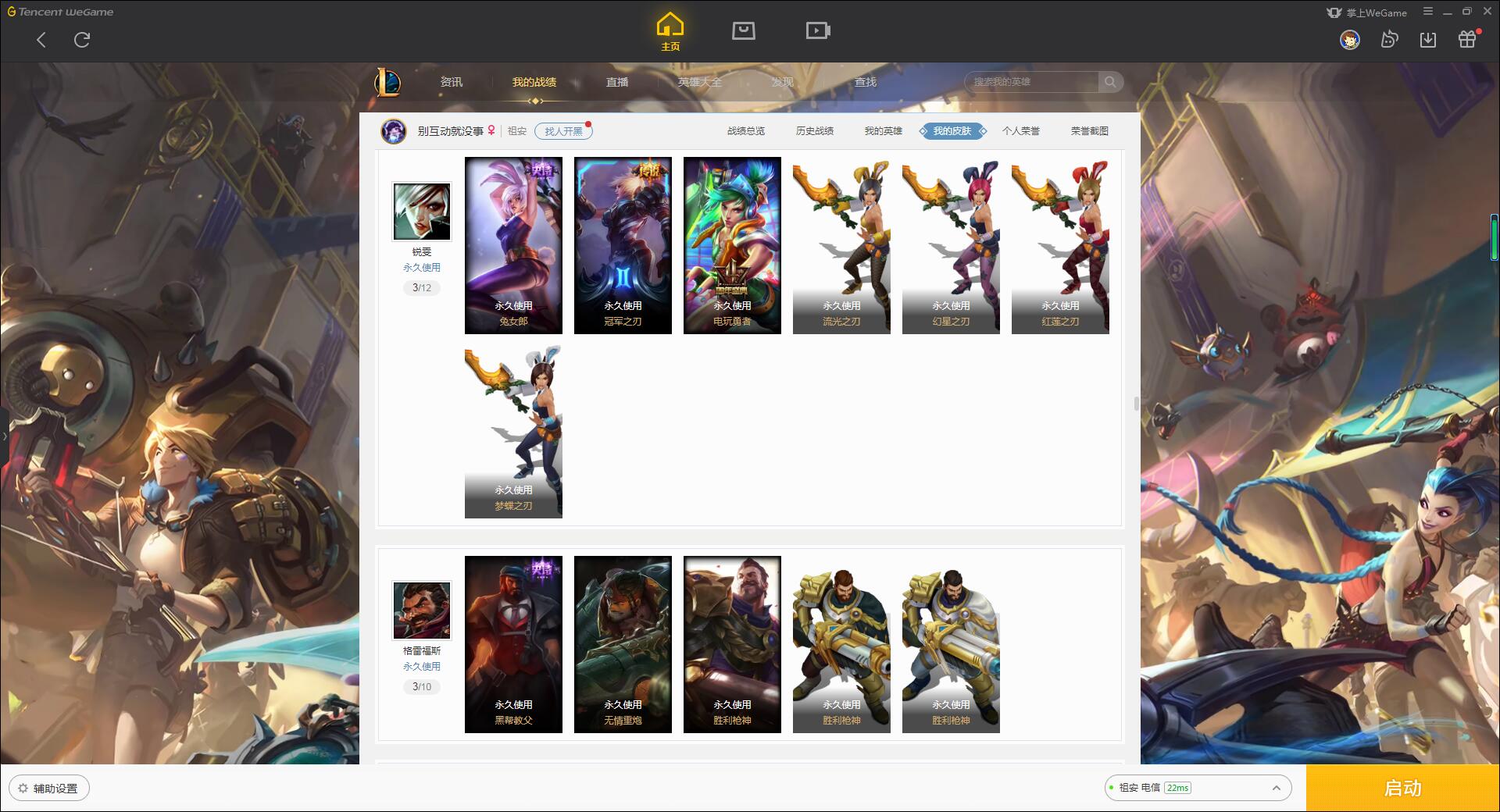Screen dimensions: 1500x812
Task: Open the 掌上WeGame link
Action: [x=1367, y=12]
